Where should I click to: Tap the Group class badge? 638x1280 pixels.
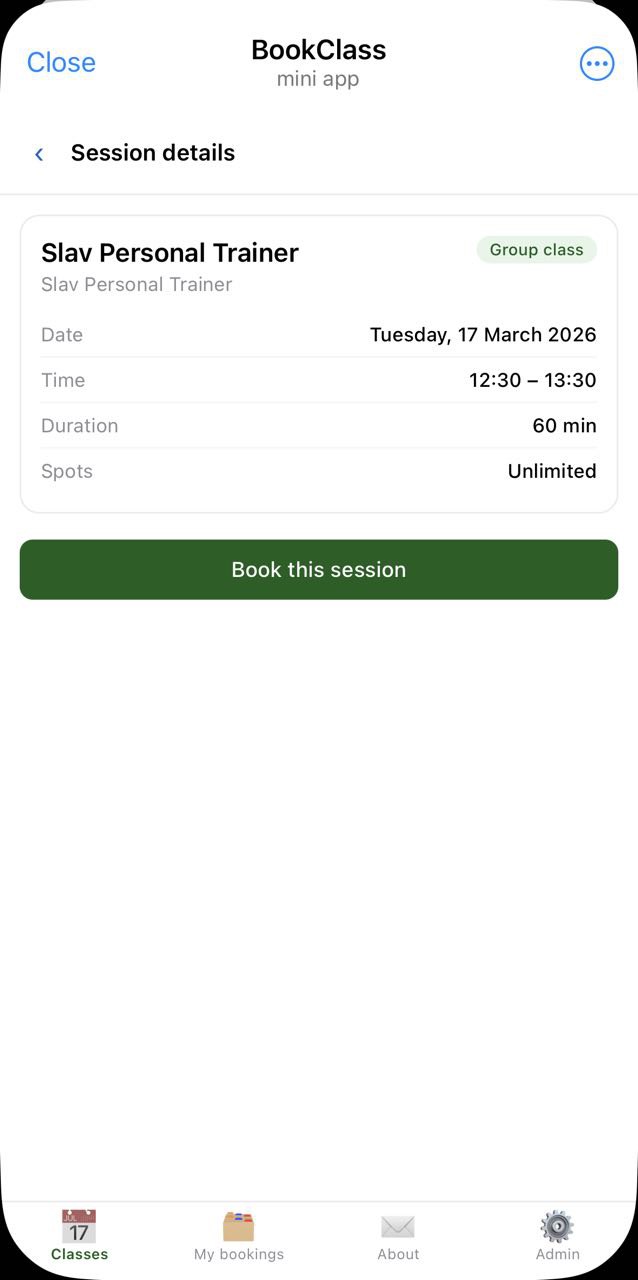point(536,250)
